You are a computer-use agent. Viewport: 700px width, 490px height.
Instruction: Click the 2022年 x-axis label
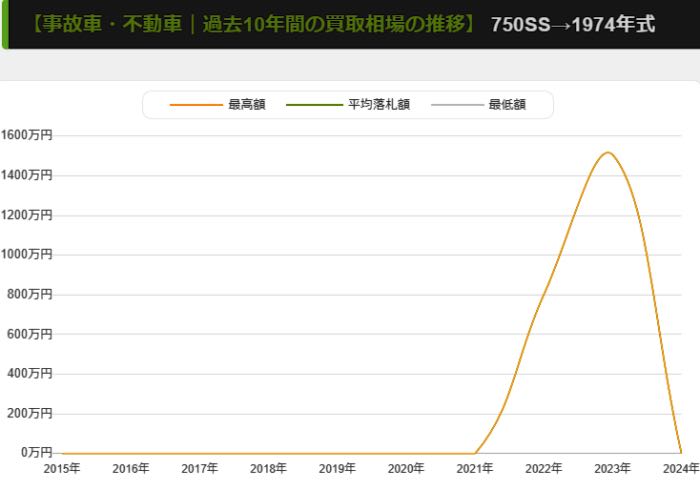(x=543, y=469)
